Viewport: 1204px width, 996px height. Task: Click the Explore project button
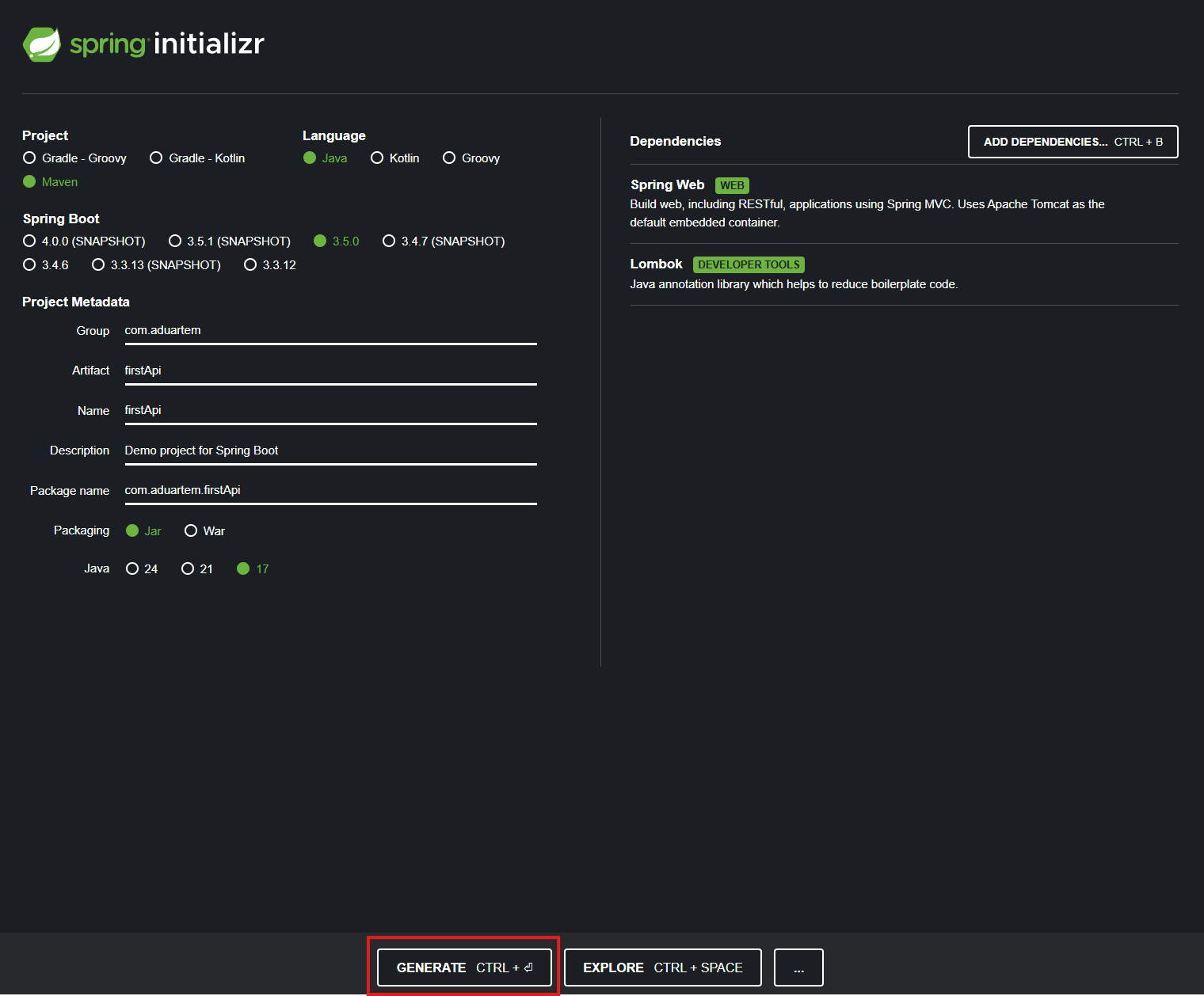click(663, 967)
